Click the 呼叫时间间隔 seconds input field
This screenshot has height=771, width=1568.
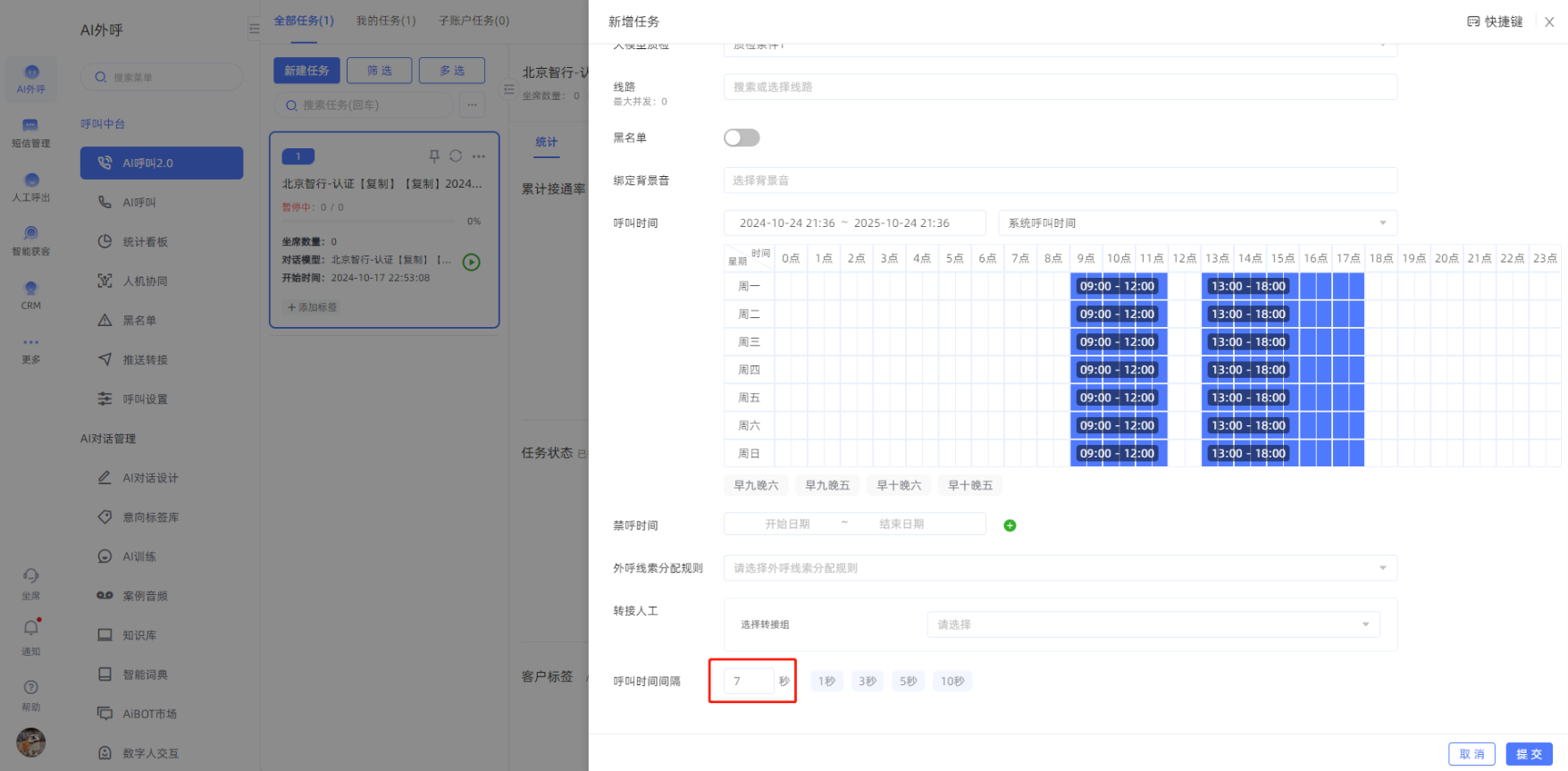[x=749, y=682]
